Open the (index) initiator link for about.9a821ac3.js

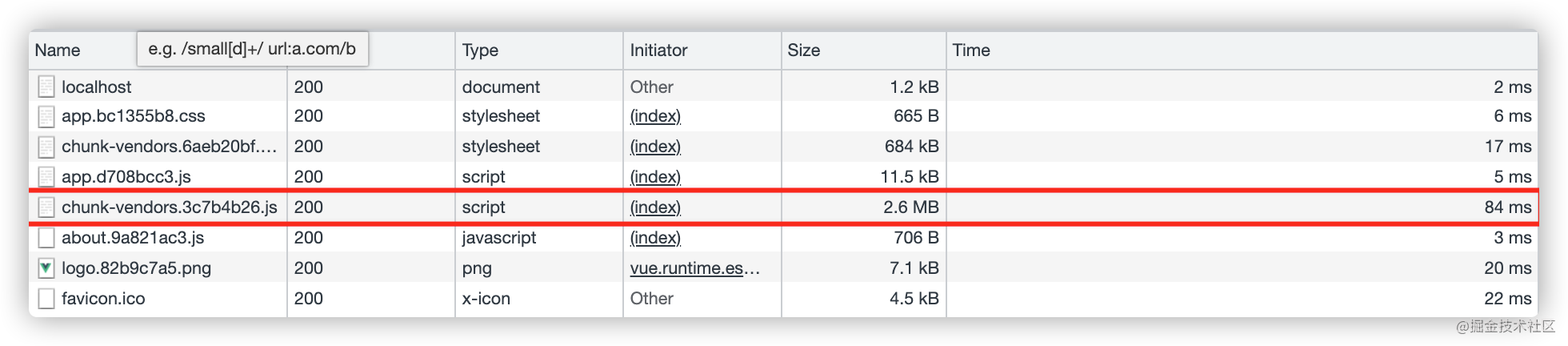point(655,238)
